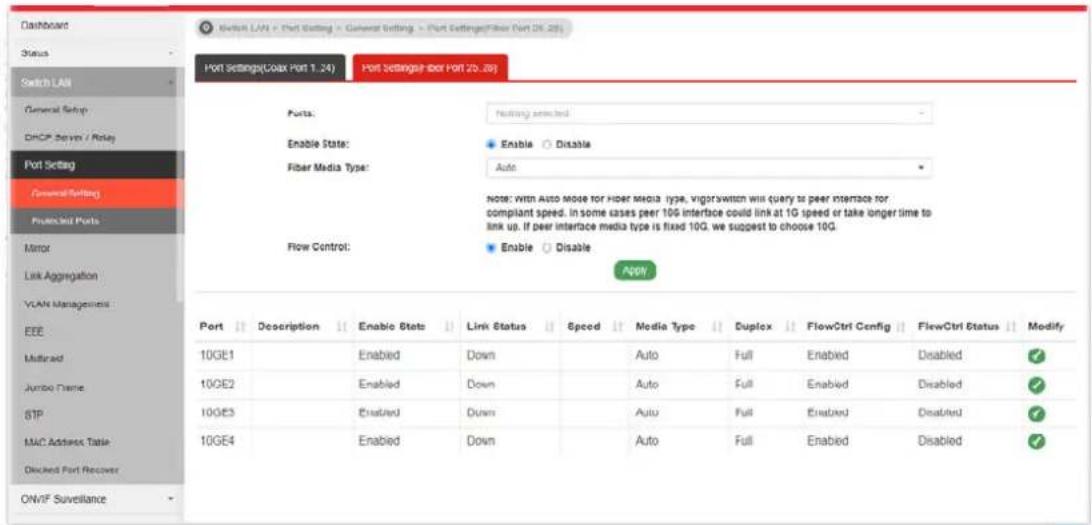Select Disable radio for Enable State
Screen dimensions: 1092x525
point(547,144)
